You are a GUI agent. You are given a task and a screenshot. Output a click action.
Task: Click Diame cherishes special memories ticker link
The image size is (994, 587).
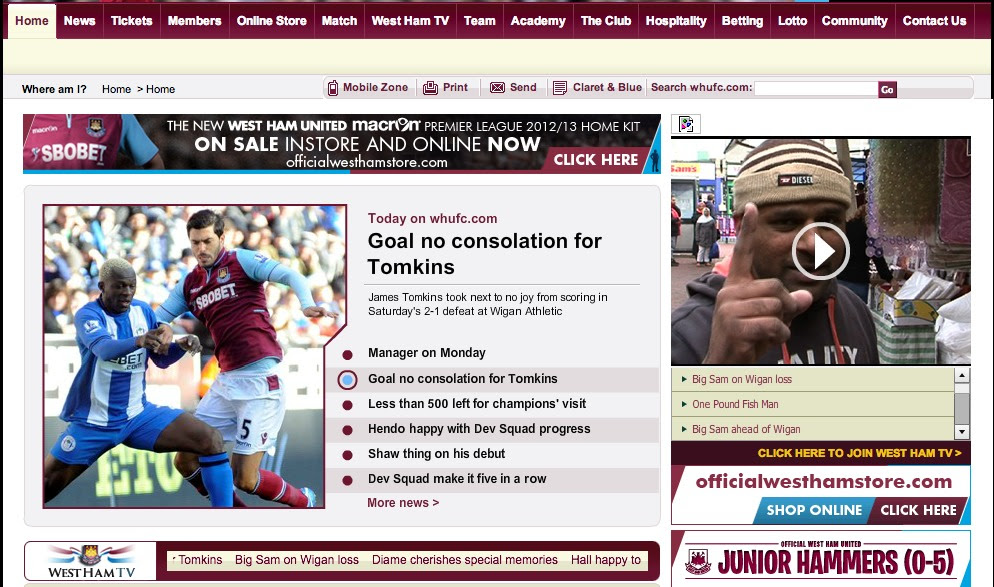tap(465, 560)
